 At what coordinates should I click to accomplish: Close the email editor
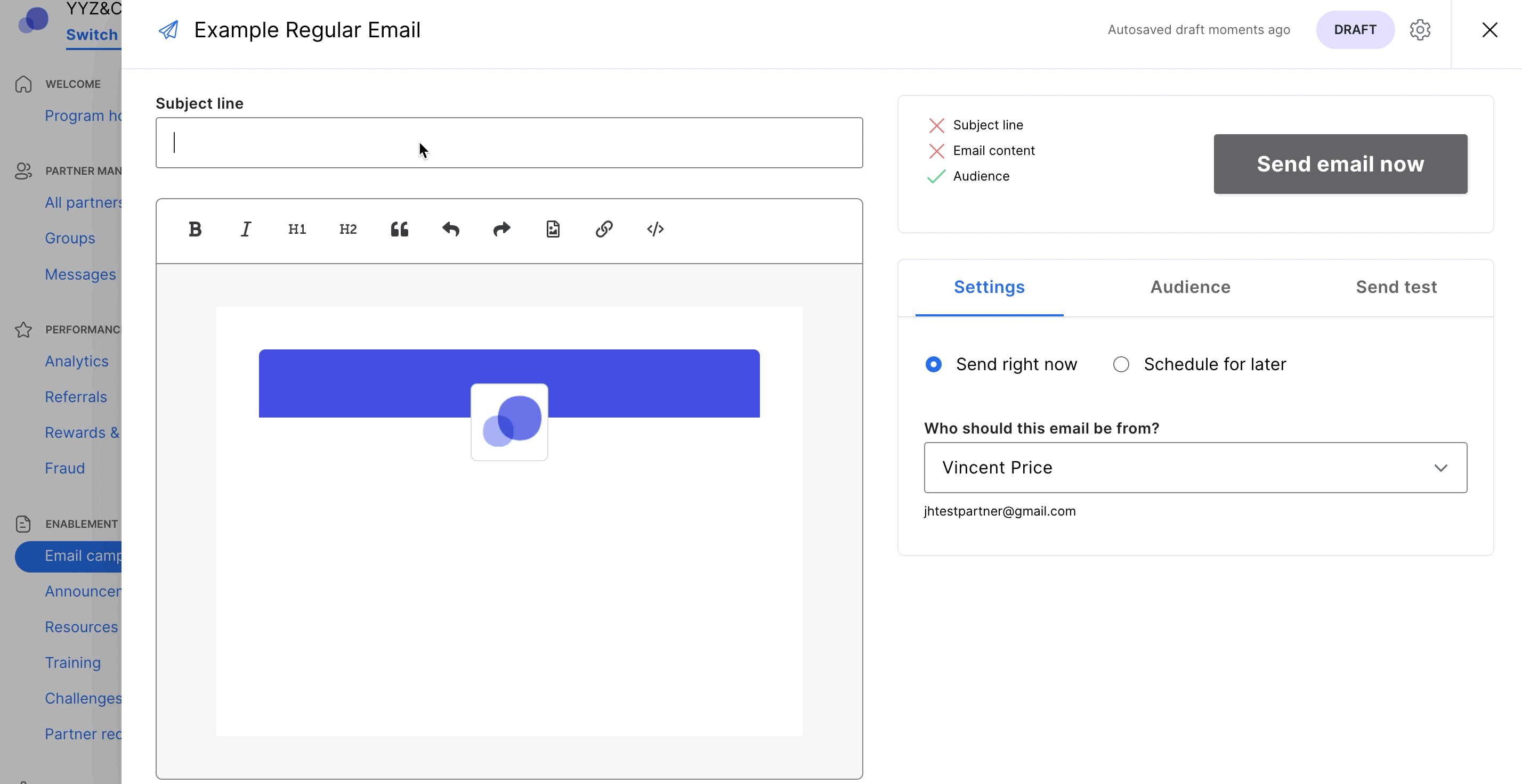tap(1489, 29)
